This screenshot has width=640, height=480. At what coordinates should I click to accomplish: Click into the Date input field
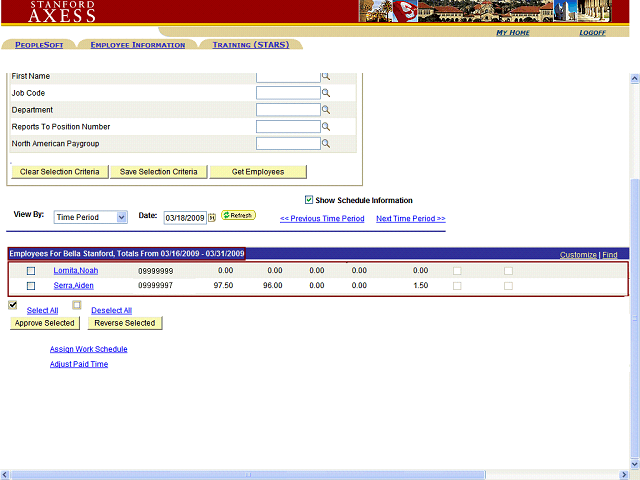tap(185, 218)
